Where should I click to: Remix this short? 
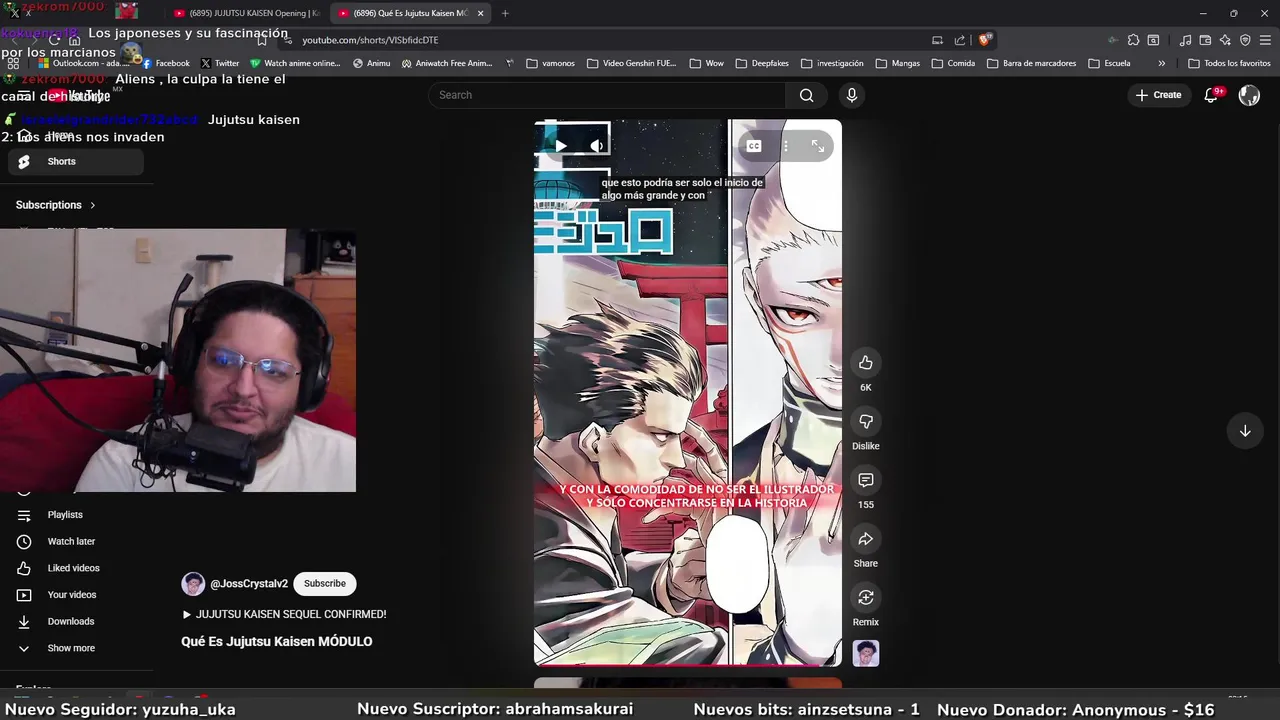(x=866, y=598)
